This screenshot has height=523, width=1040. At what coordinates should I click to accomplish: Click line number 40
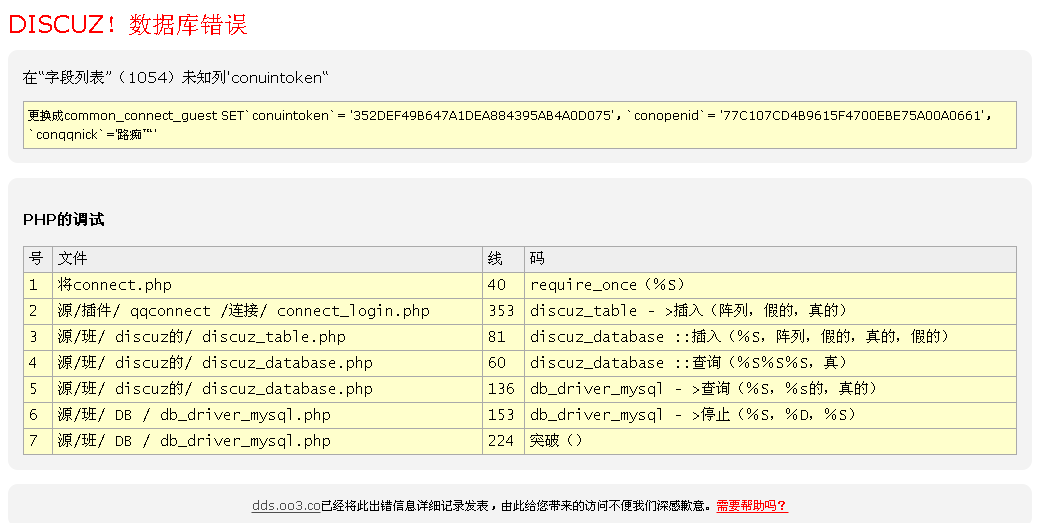coord(503,285)
